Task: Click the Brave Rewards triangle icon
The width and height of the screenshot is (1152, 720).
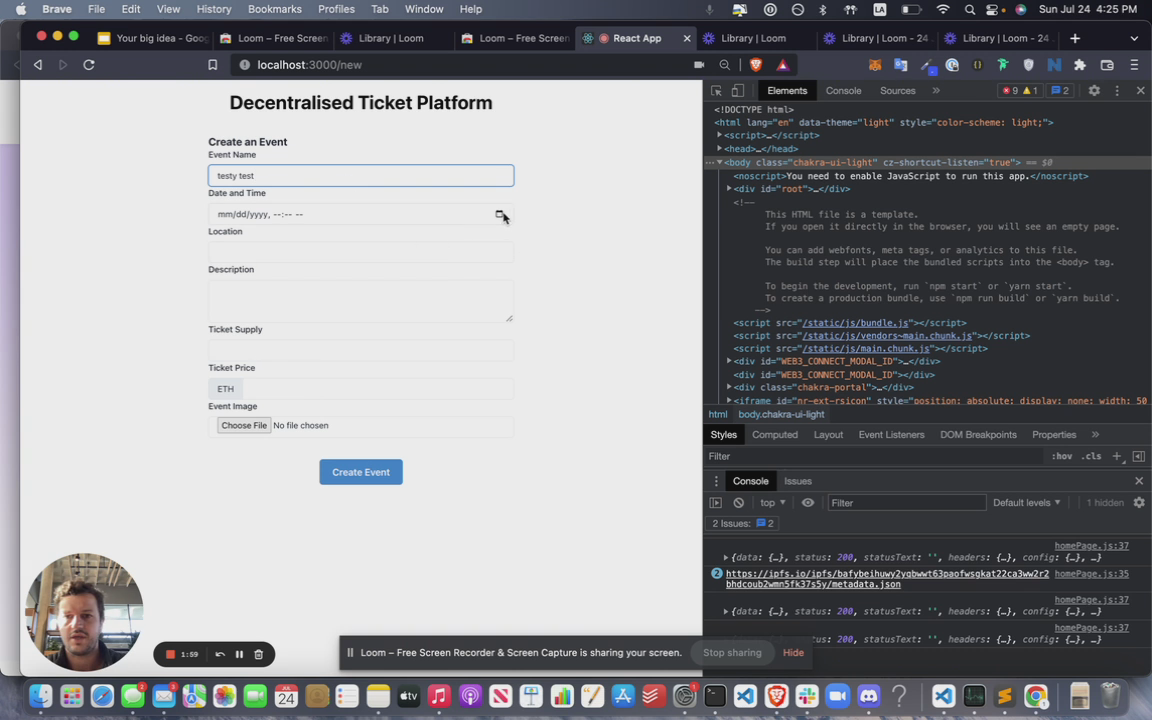Action: [x=782, y=65]
